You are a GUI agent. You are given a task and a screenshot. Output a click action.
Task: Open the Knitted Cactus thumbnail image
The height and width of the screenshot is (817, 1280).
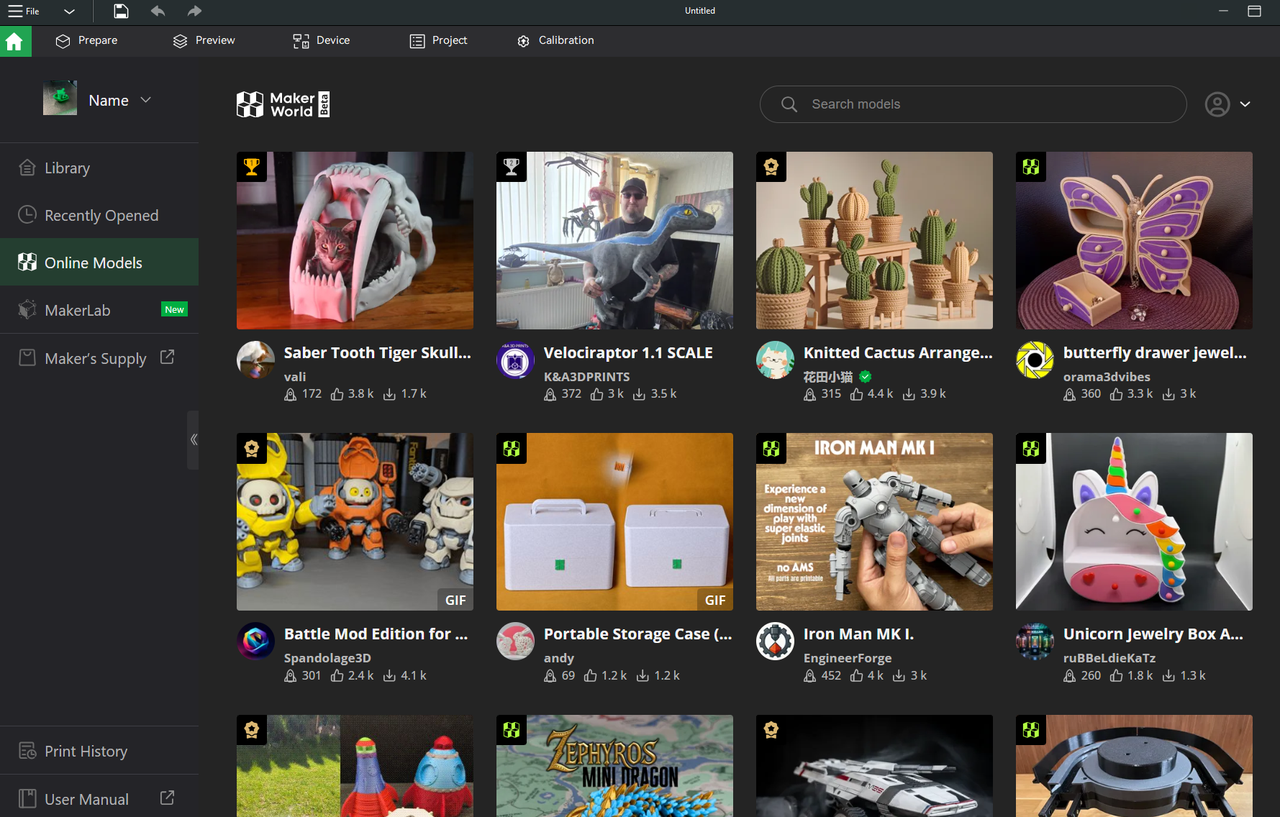[874, 241]
